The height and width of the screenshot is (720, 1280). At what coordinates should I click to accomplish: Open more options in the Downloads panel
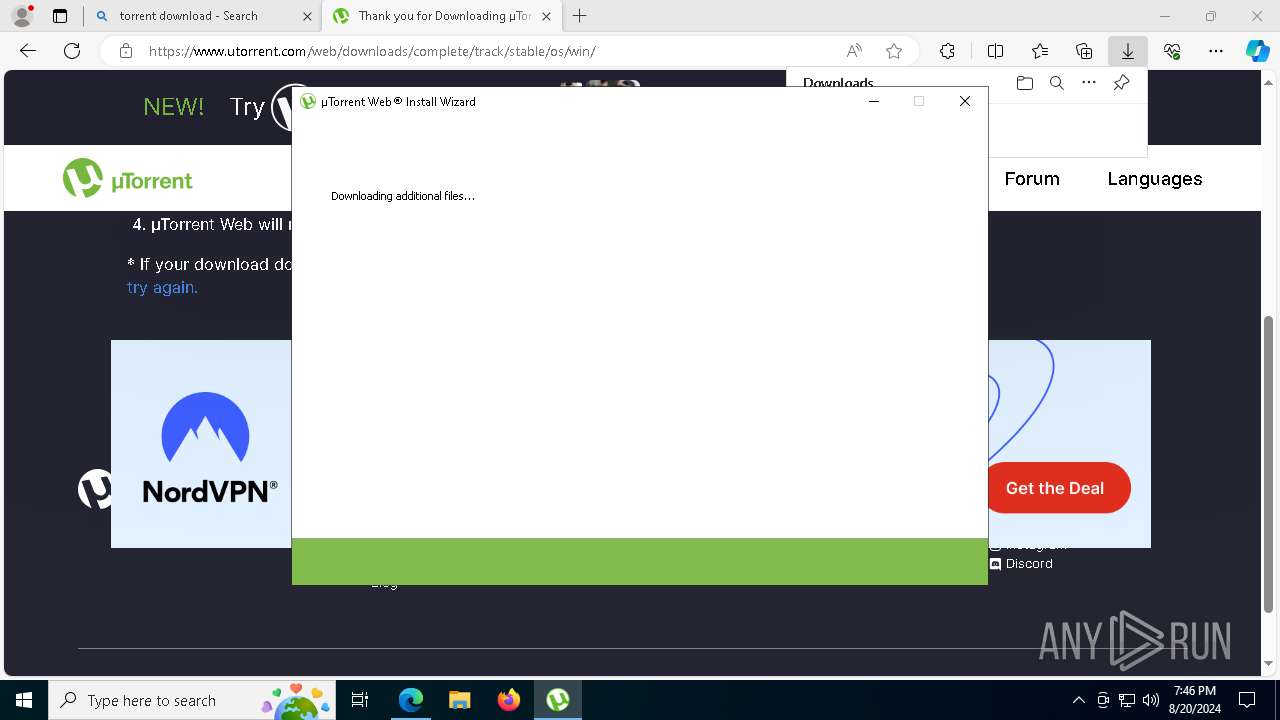pyautogui.click(x=1089, y=83)
